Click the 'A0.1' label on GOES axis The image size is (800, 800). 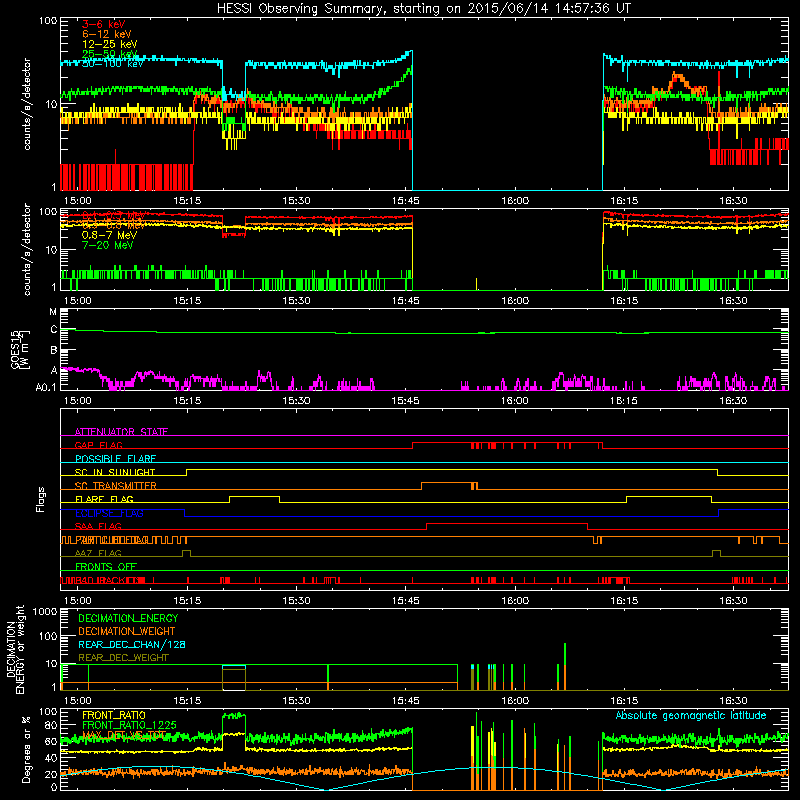46,388
